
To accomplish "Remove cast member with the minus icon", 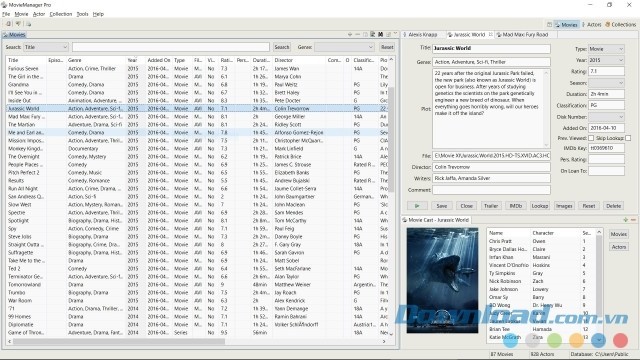I will tap(633, 220).
